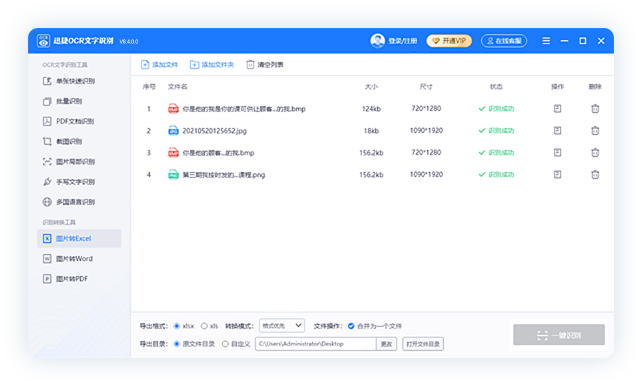This screenshot has width=642, height=386.
Task: Select the xls export format
Action: [203, 326]
